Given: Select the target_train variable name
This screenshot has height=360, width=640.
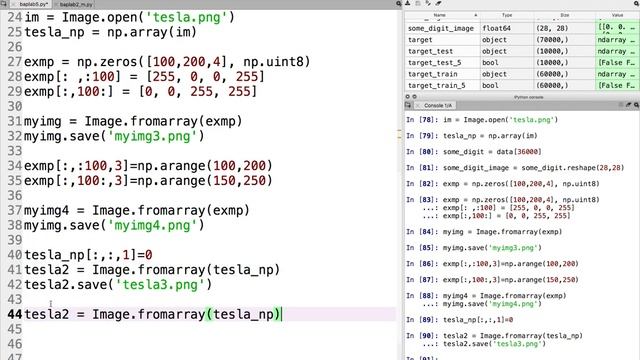Looking at the screenshot, I should 433,74.
